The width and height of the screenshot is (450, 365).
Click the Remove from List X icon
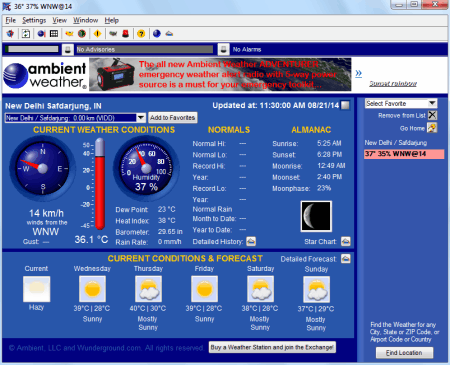click(432, 115)
